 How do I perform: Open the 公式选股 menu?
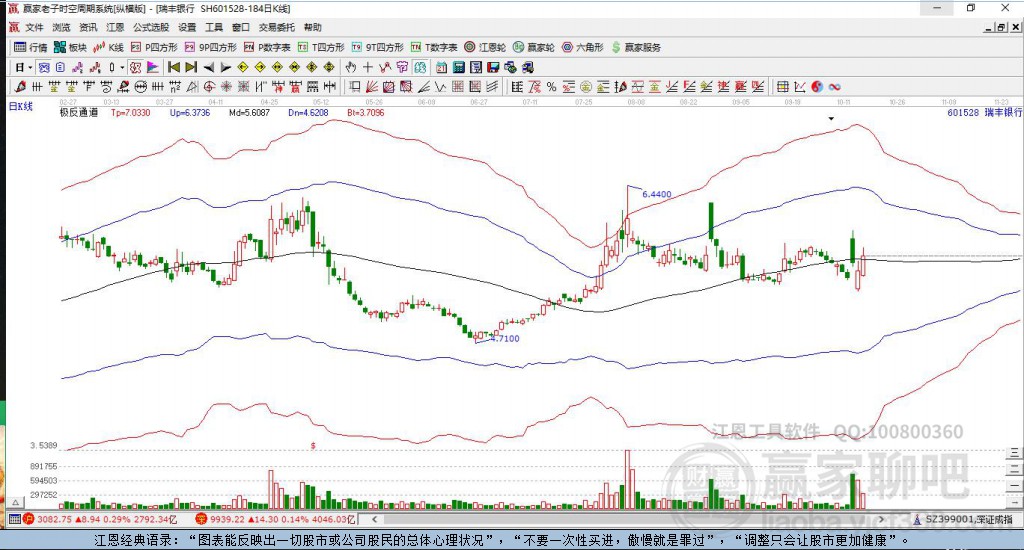151,27
